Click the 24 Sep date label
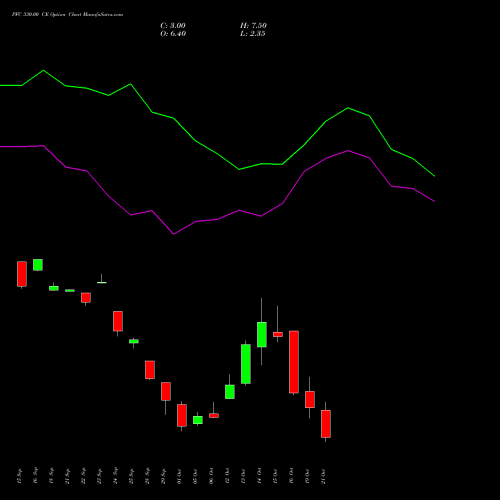This screenshot has width=500, height=500. point(115,476)
